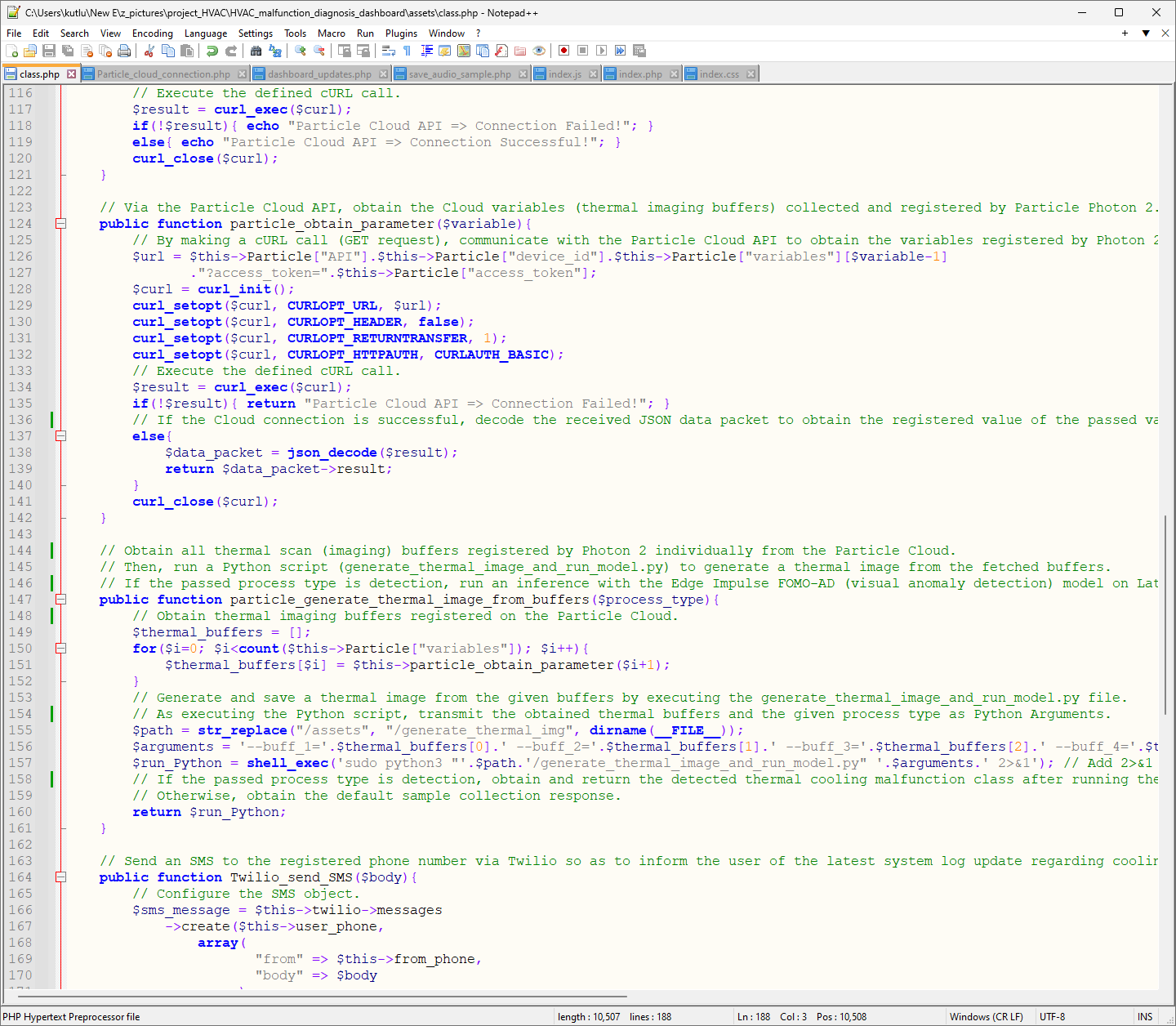Toggle Show All Characters pilcrow icon
Image resolution: width=1176 pixels, height=1026 pixels.
click(407, 51)
